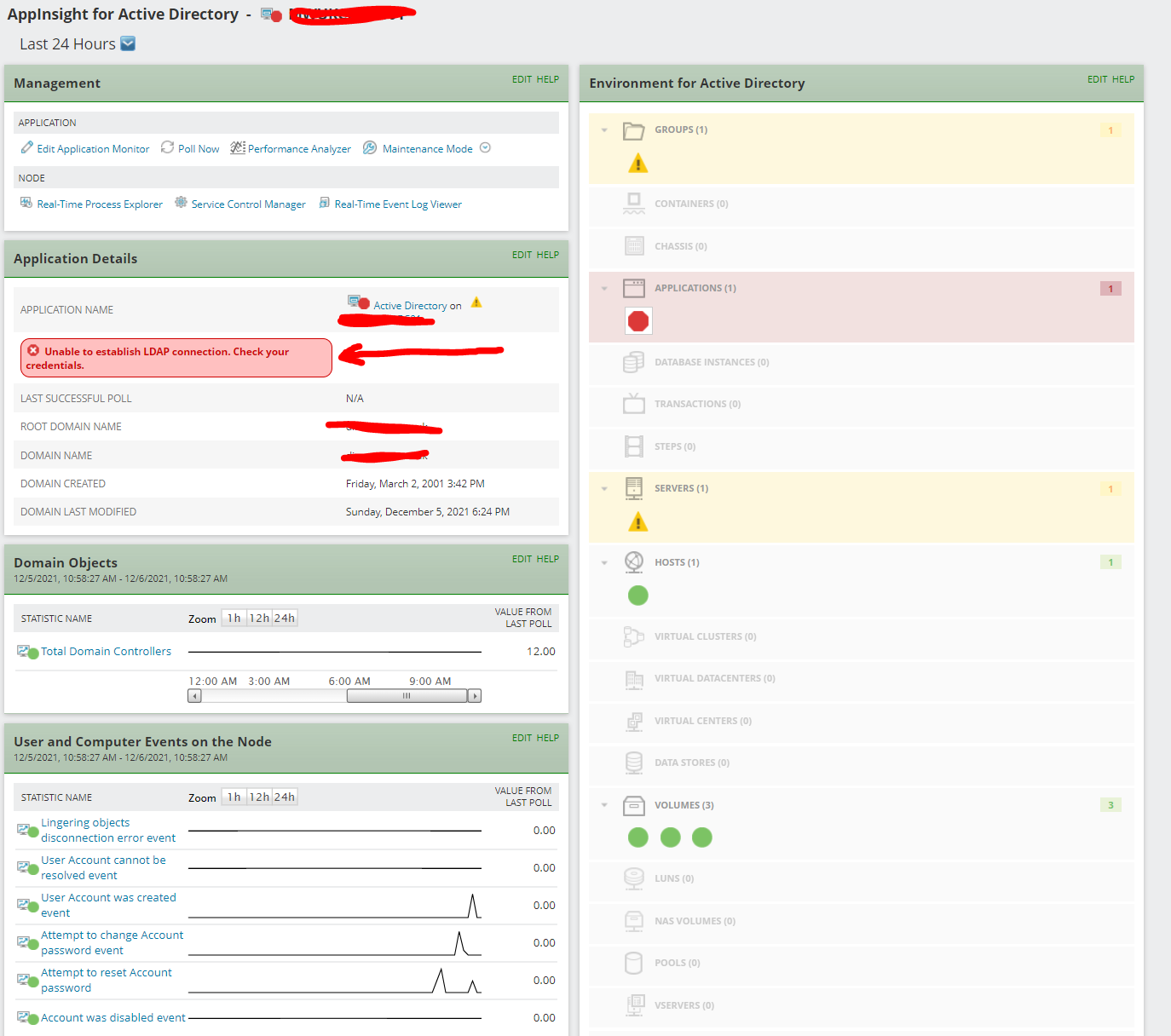Open Edit Application Monitor link
Screen dimensions: 1171x1036
[x=93, y=149]
